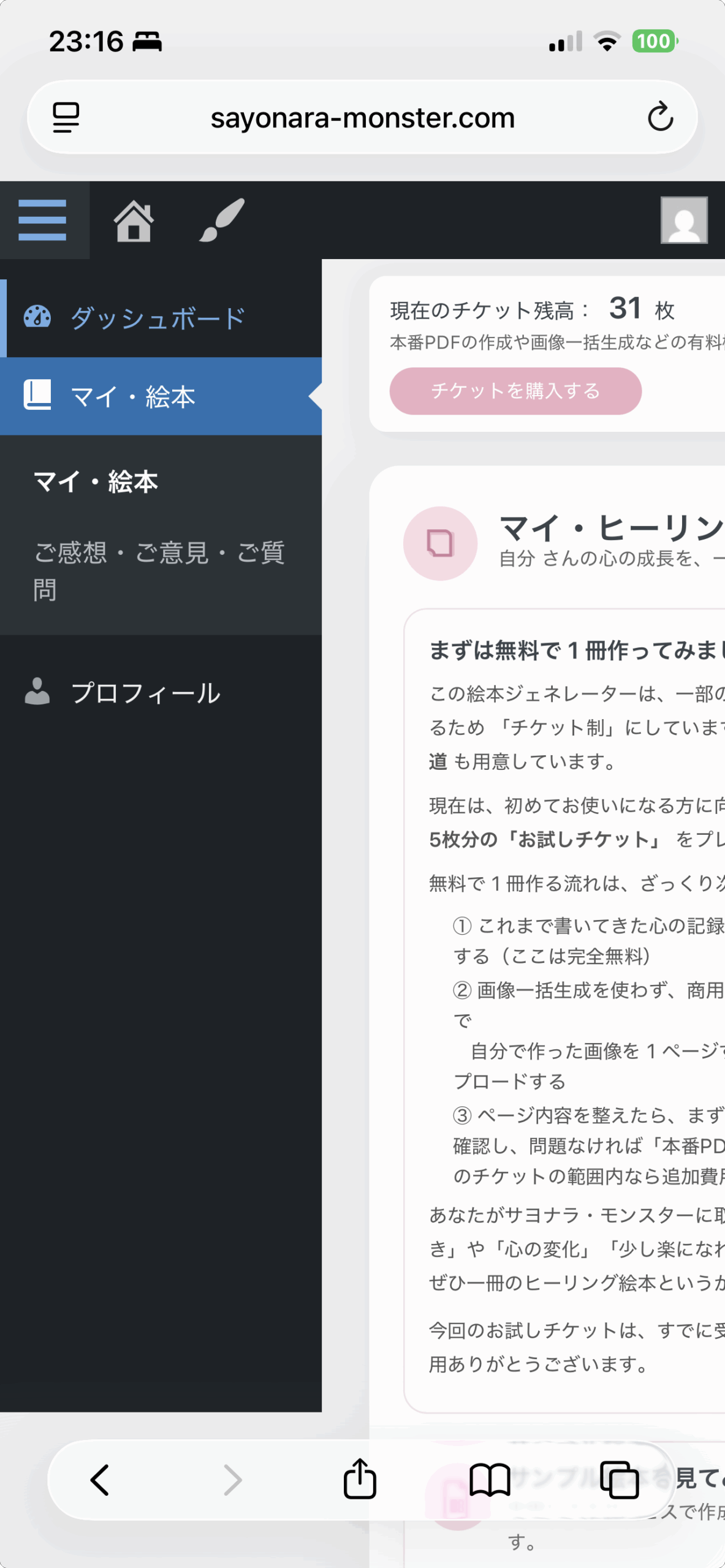The height and width of the screenshot is (1568, 725).
Task: Click the pink マイ・ヒーリング circle icon
Action: [x=440, y=543]
